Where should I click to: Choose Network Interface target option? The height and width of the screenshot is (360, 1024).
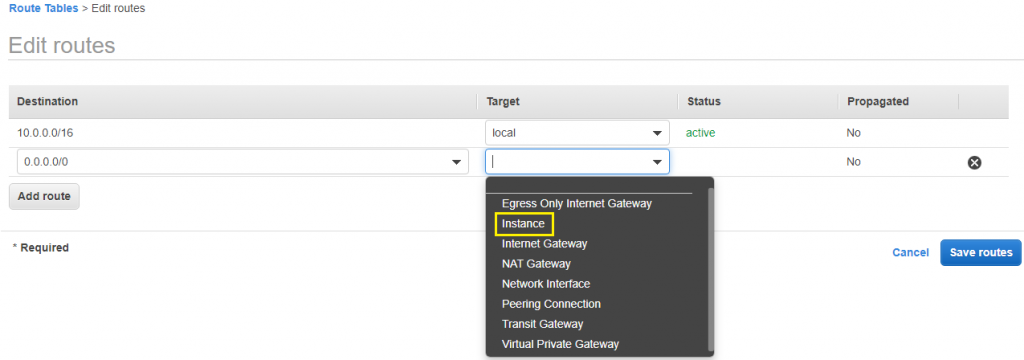(546, 284)
